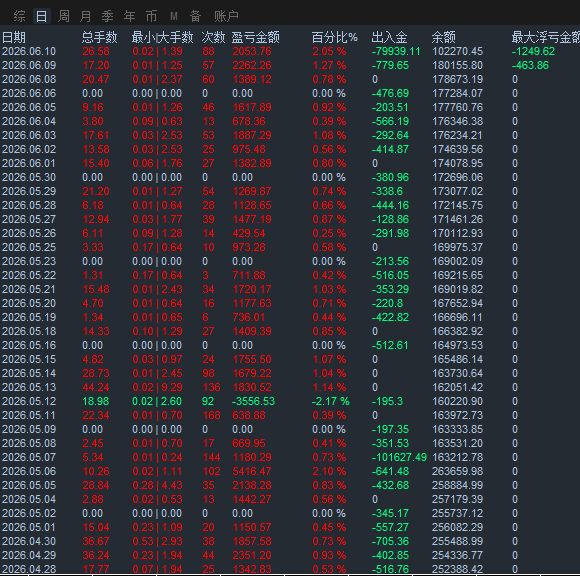Select the percentage -2.17 %

click(x=330, y=401)
